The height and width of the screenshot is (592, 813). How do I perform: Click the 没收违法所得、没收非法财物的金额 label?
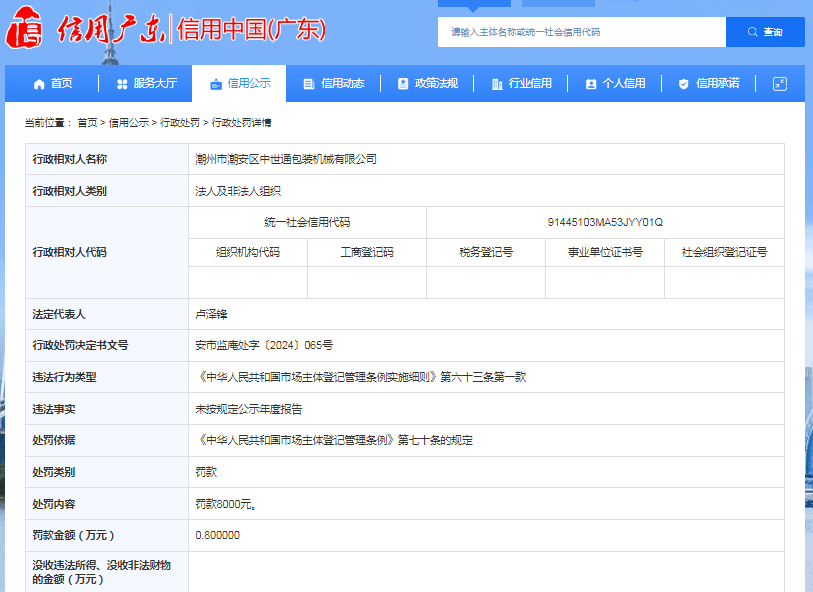coord(102,572)
